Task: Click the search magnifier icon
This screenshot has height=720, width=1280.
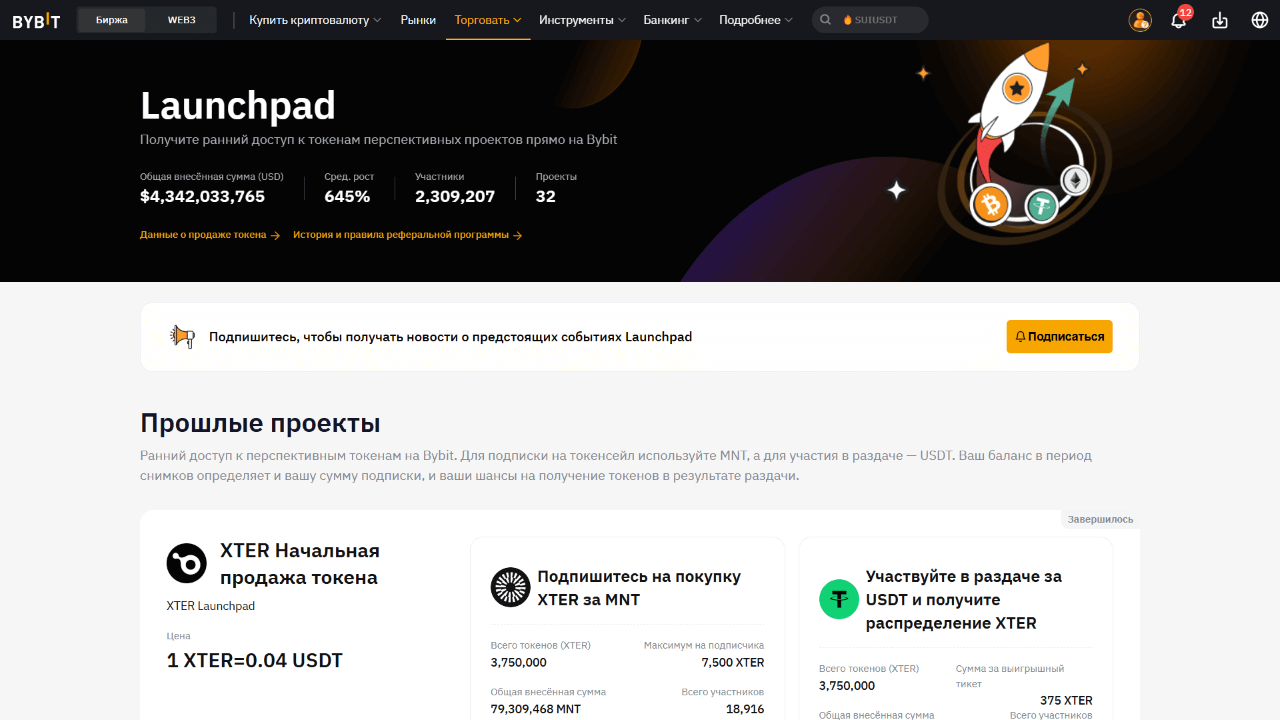Action: pos(826,20)
